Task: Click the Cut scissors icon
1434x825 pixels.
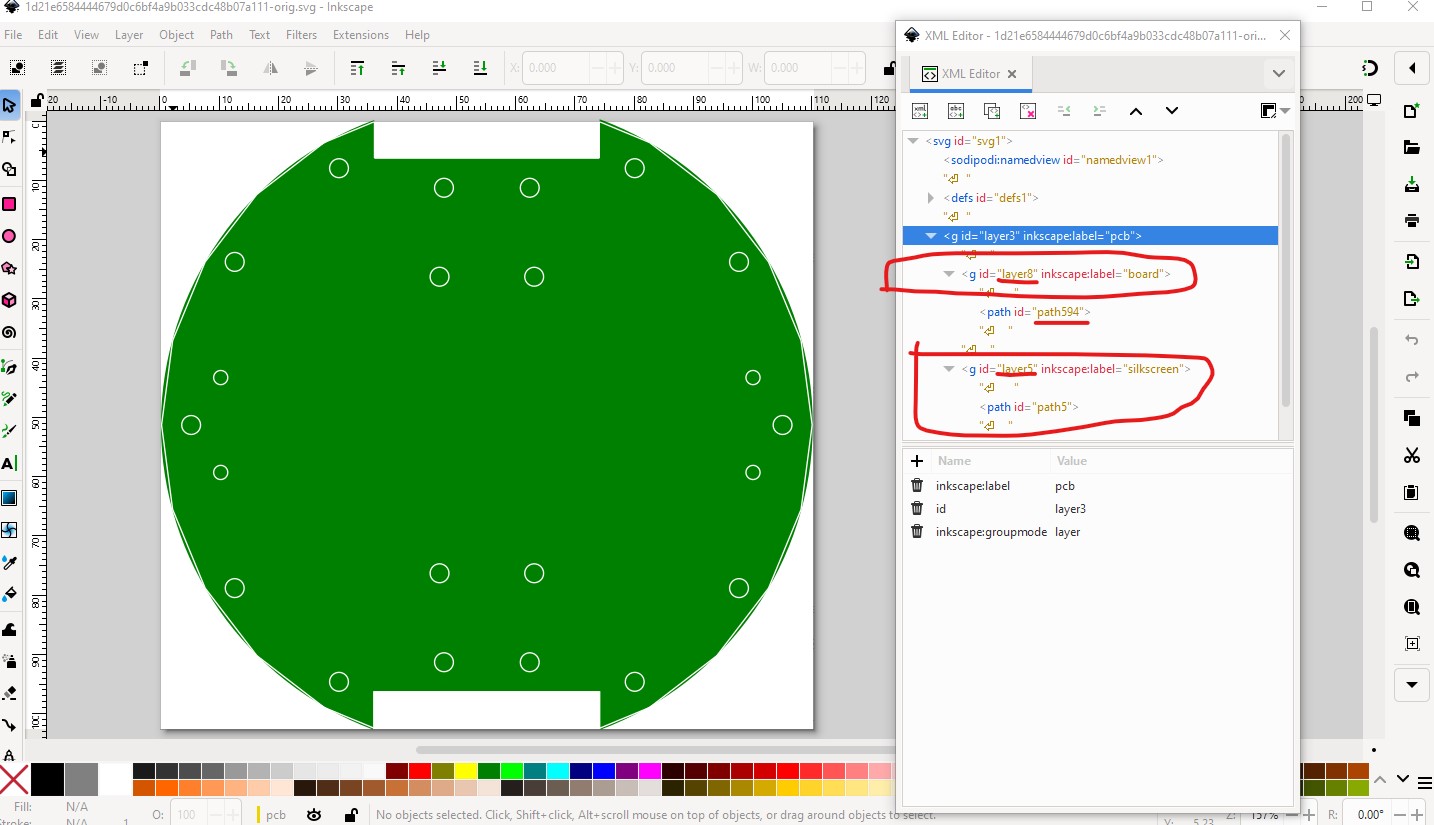Action: pos(1411,456)
